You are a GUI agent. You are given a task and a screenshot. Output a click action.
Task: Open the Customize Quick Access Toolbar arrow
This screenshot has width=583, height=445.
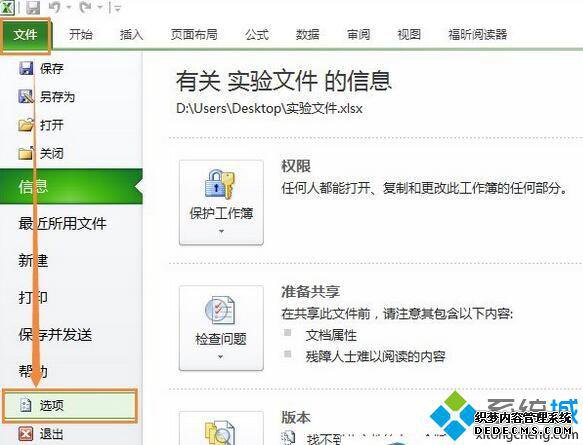pyautogui.click(x=117, y=8)
